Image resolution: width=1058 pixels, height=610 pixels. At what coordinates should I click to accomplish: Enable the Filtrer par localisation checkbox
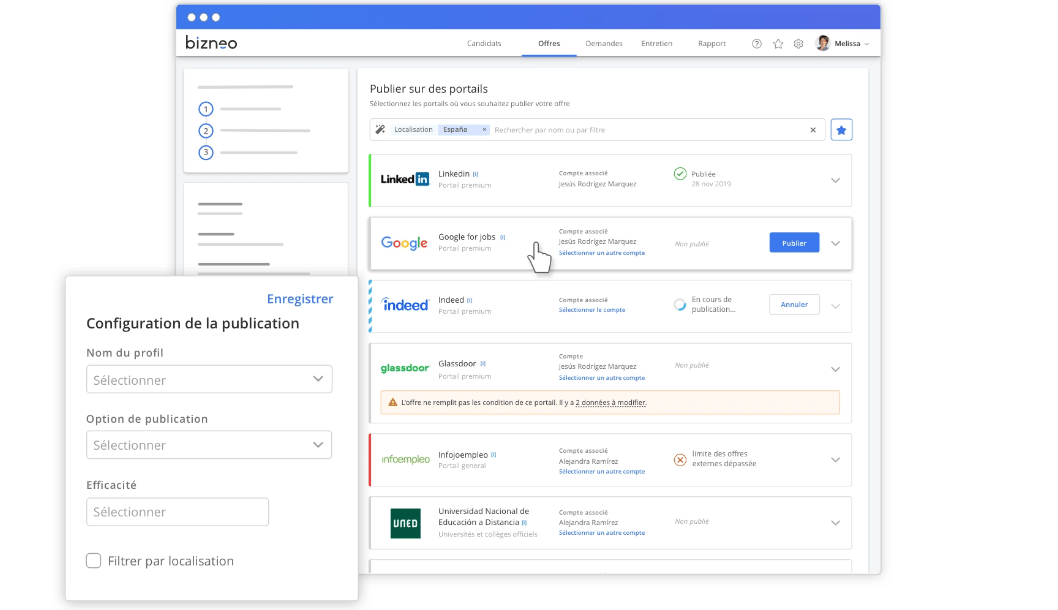(93, 561)
